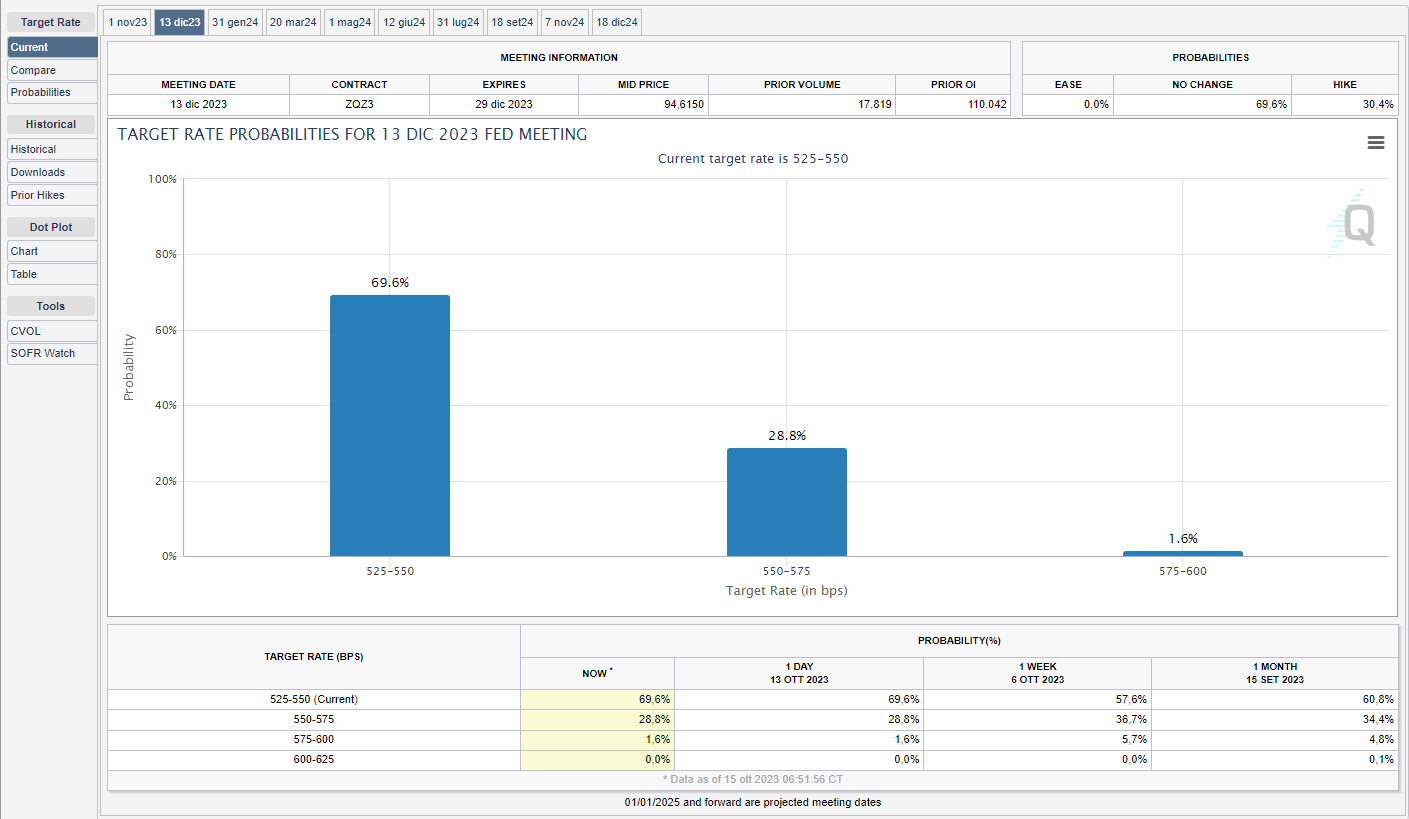
Task: Select the 18 dic24 meeting tab
Action: [x=617, y=22]
